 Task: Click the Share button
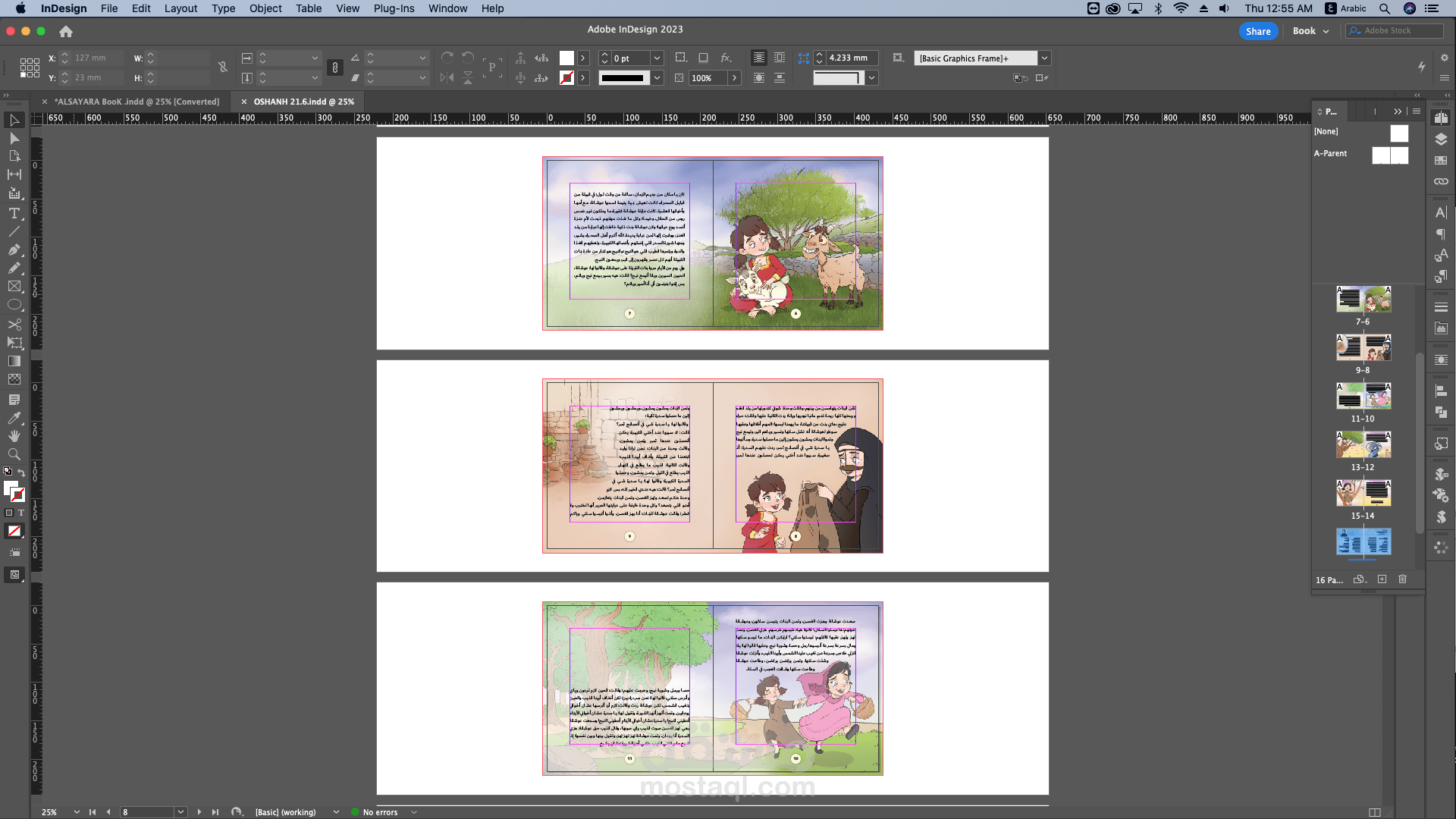1258,31
